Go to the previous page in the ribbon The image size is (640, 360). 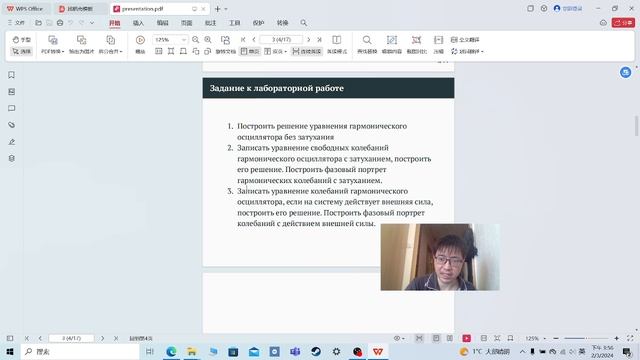[x=254, y=40]
